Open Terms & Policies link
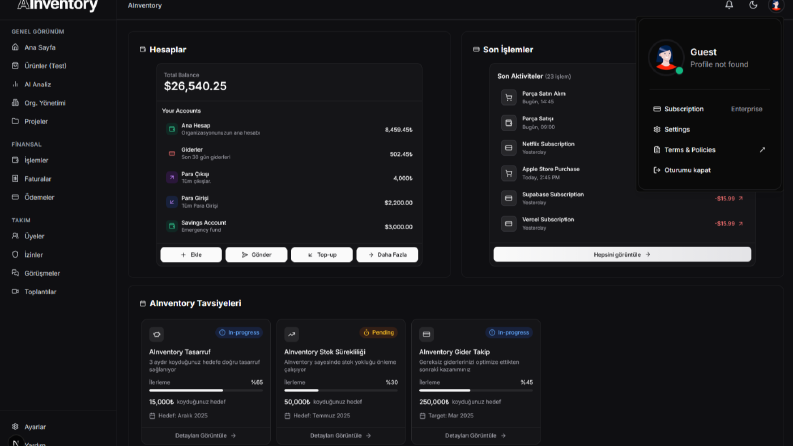Image resolution: width=793 pixels, height=446 pixels. pos(709,150)
